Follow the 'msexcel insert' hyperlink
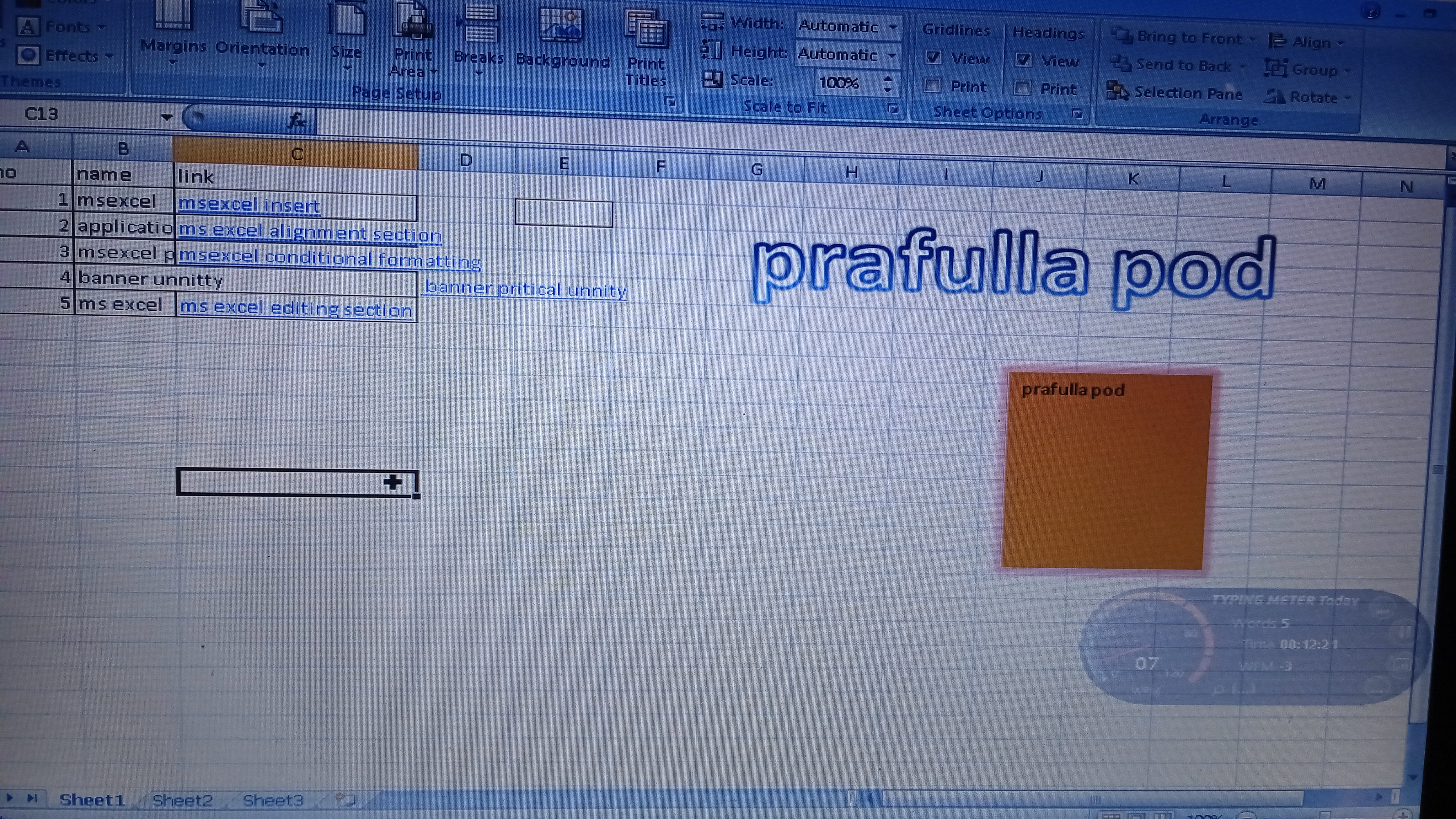The image size is (1456, 819). [249, 205]
